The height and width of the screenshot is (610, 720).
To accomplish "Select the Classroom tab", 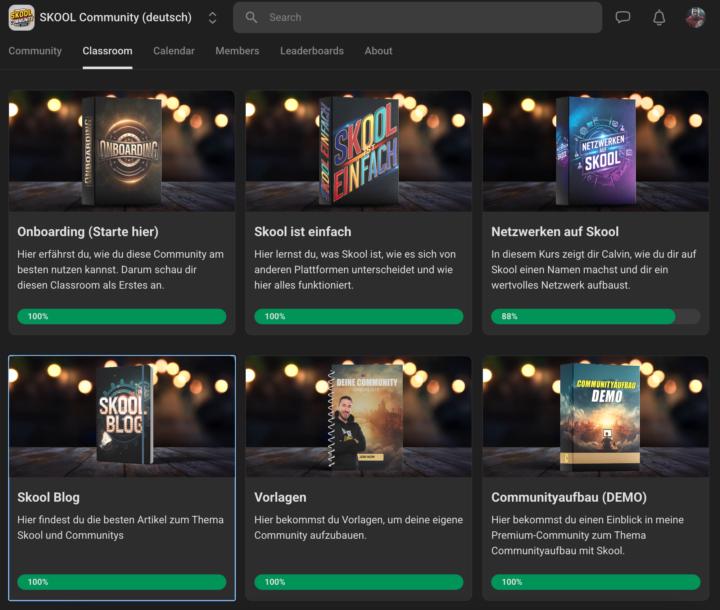I will (x=107, y=51).
